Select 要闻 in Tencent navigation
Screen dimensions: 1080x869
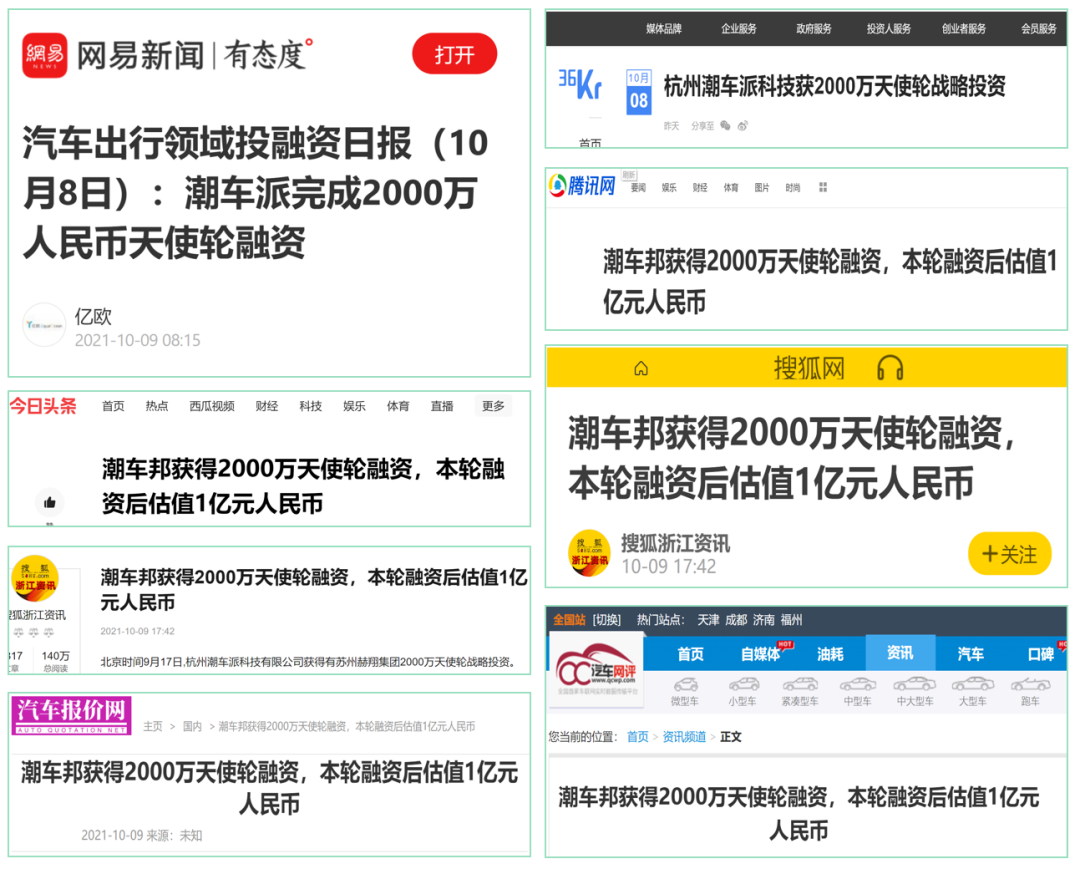(x=638, y=187)
